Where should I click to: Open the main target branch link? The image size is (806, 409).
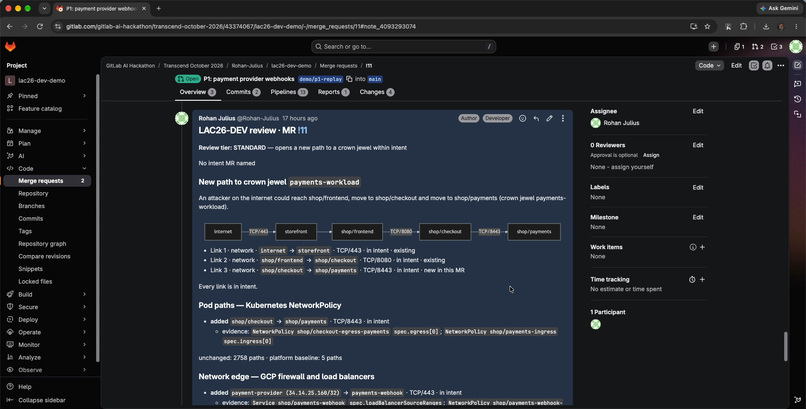pos(375,79)
